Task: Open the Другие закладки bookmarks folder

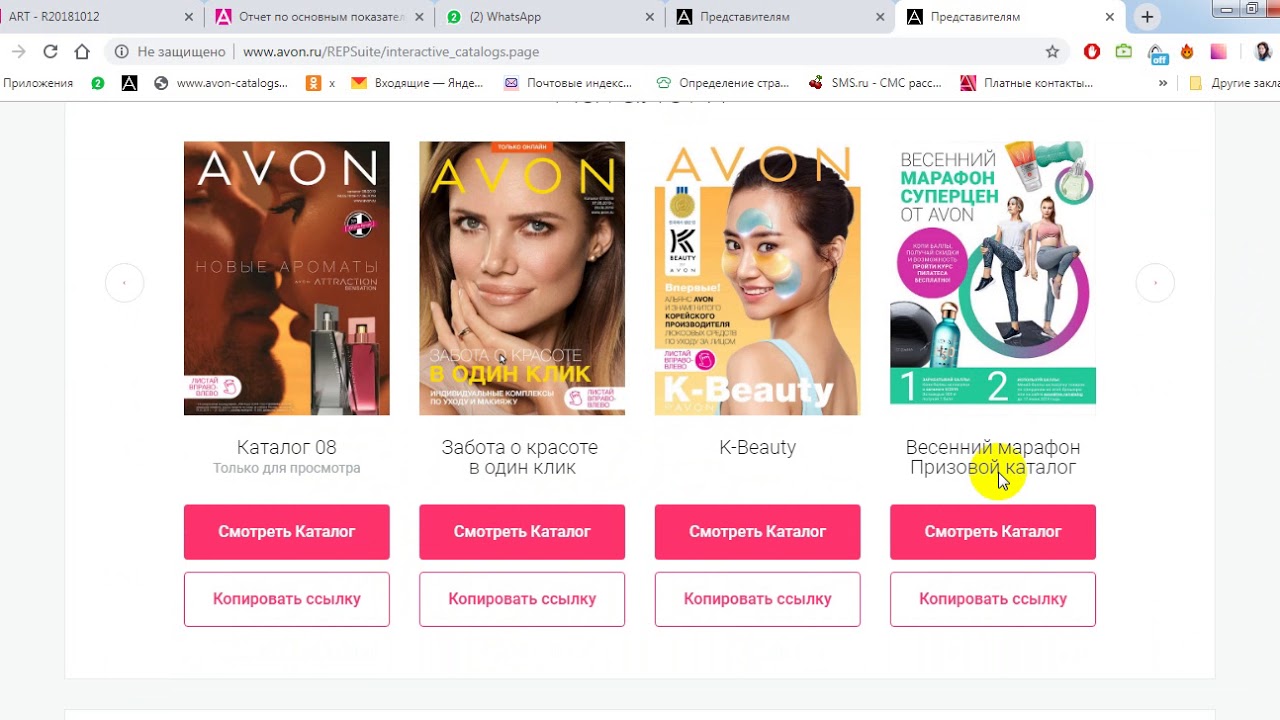Action: [1234, 83]
